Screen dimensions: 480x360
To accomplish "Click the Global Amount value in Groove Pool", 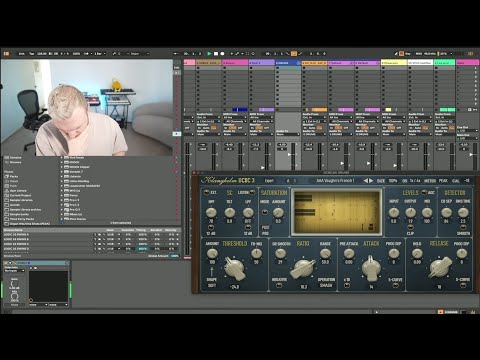I will (x=174, y=256).
